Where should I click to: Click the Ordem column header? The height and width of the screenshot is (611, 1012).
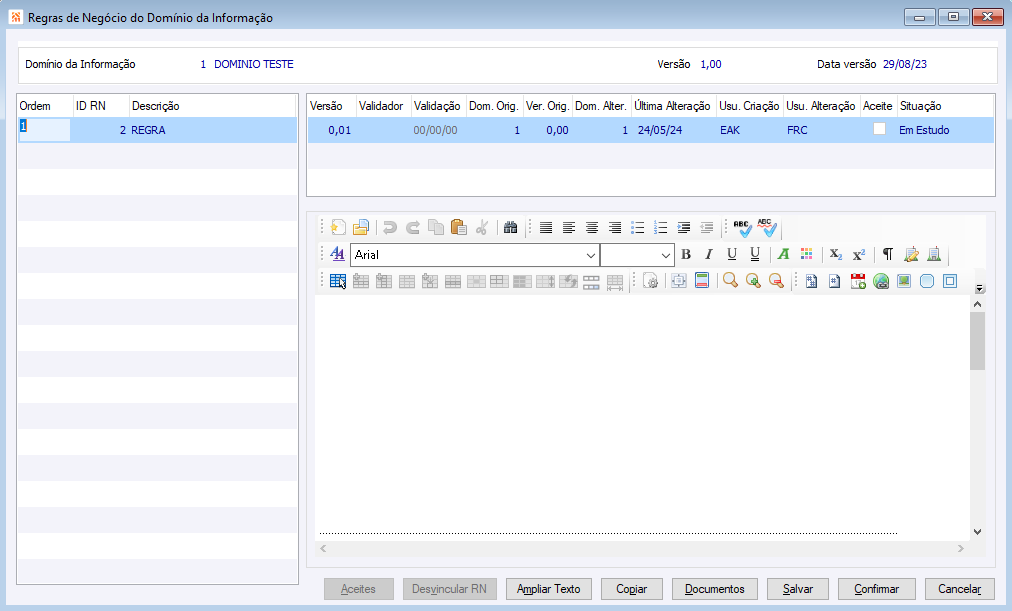coord(45,106)
